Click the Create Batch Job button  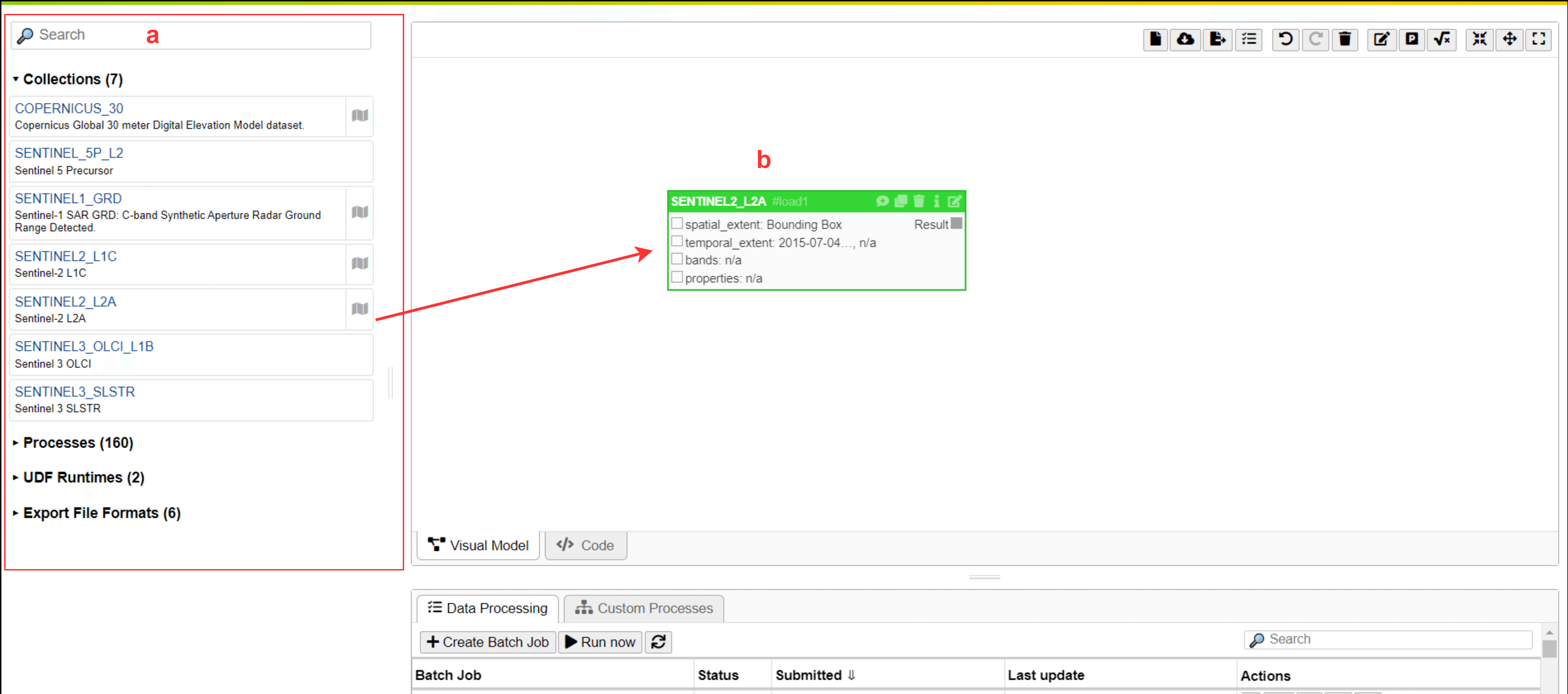pos(487,642)
